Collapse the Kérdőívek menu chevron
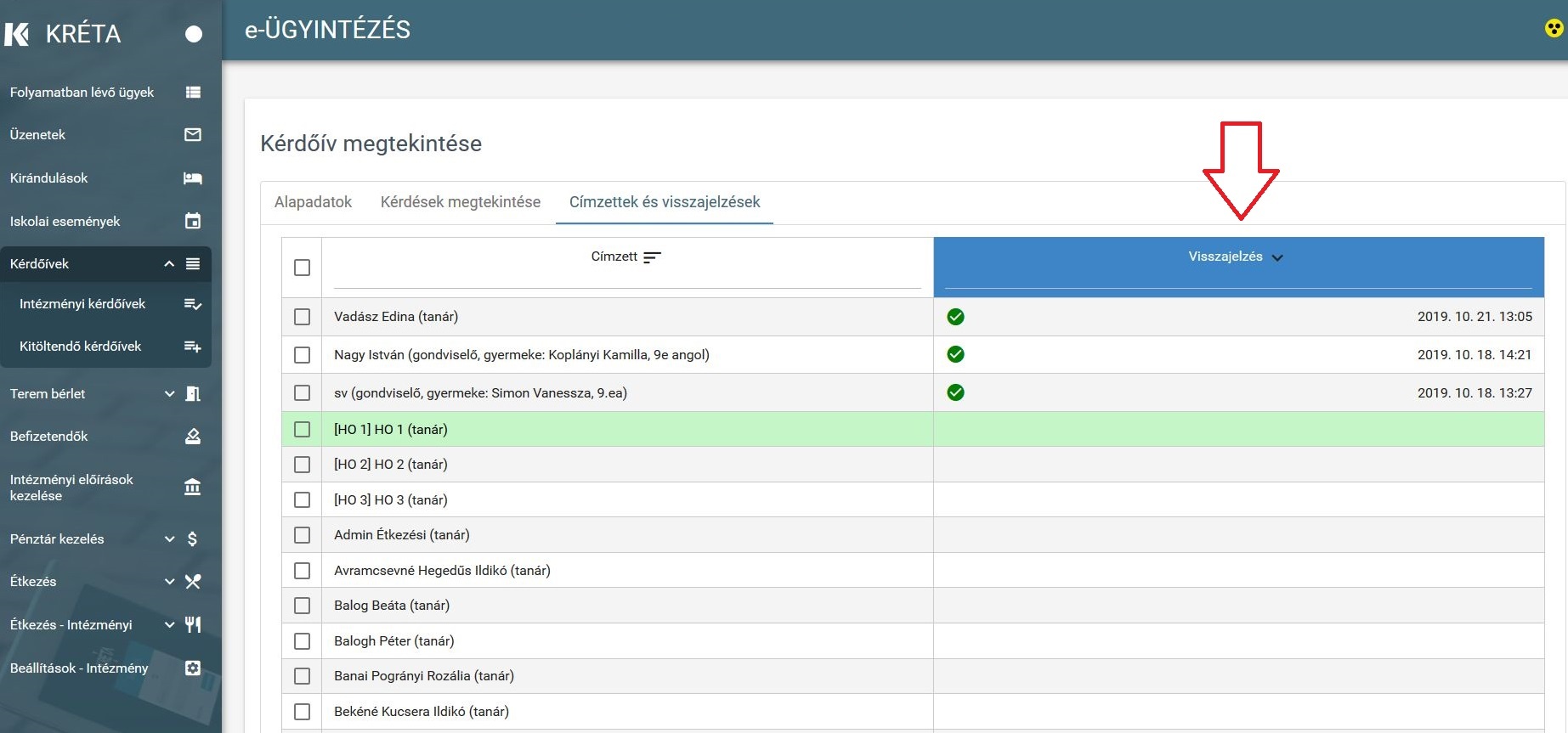 [169, 264]
